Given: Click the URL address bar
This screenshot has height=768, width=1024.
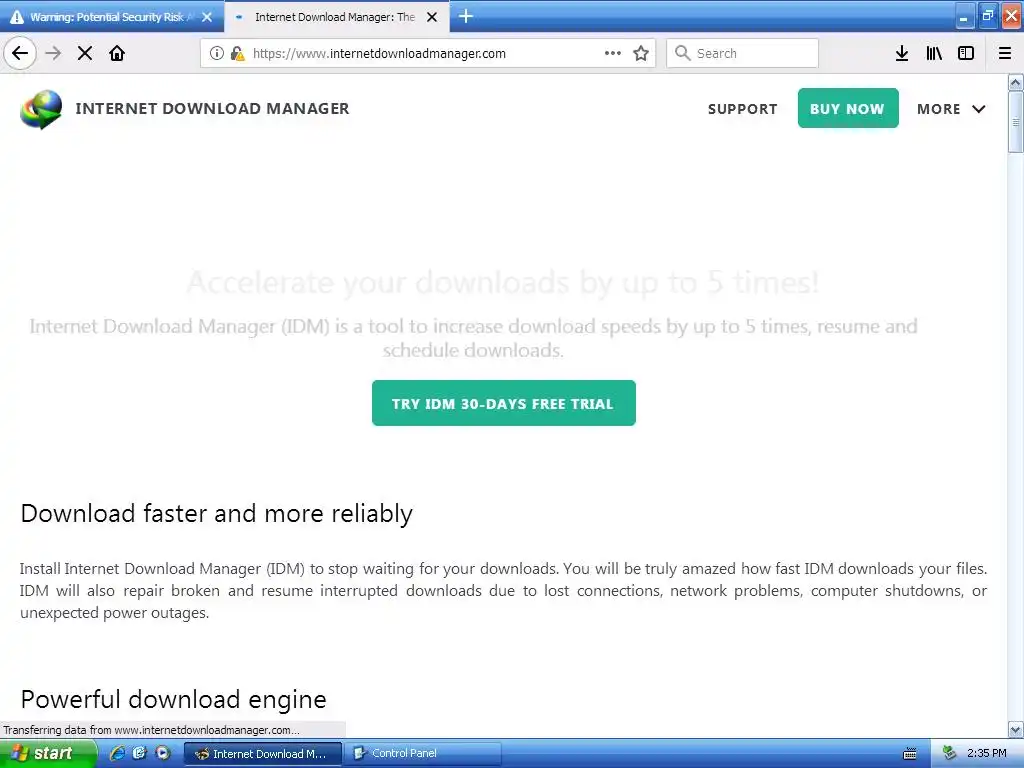Looking at the screenshot, I should point(428,53).
